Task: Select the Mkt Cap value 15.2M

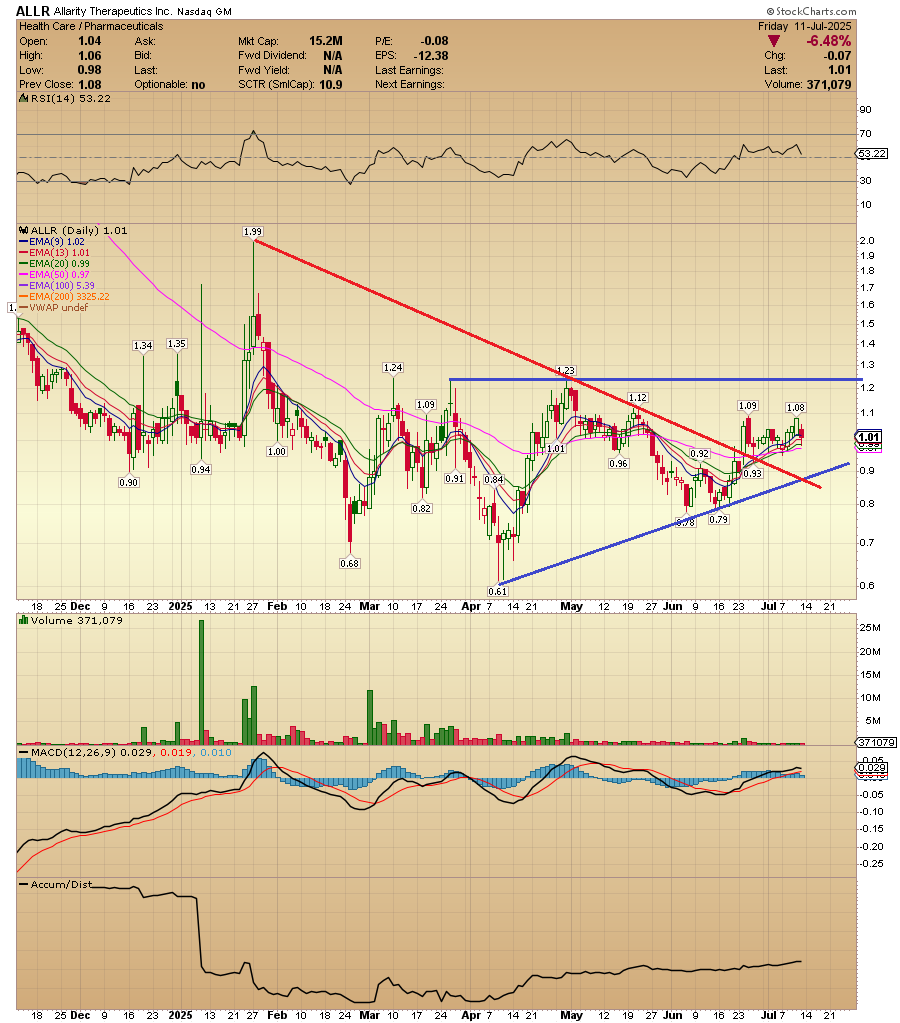Action: 326,41
